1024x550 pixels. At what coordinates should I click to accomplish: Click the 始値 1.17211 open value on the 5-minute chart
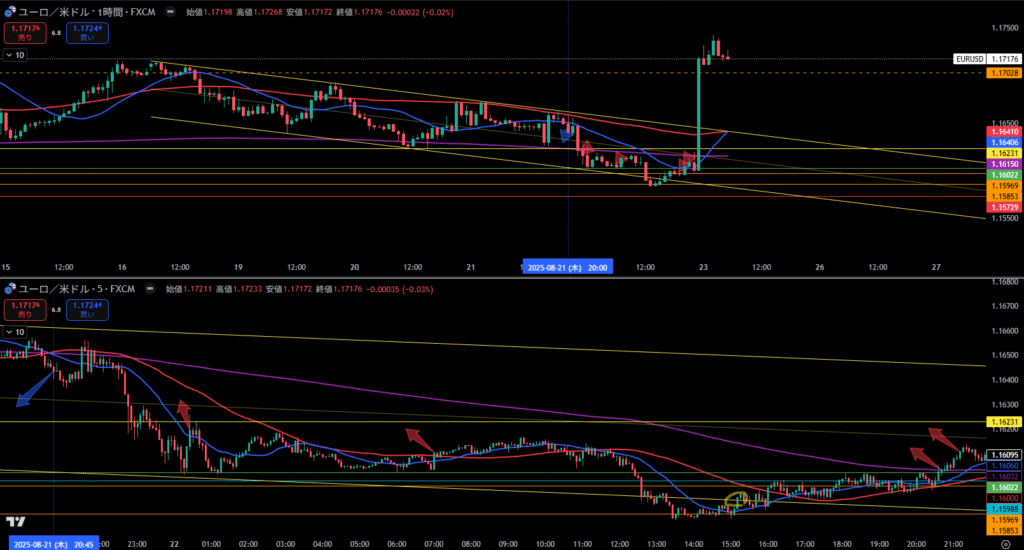189,289
